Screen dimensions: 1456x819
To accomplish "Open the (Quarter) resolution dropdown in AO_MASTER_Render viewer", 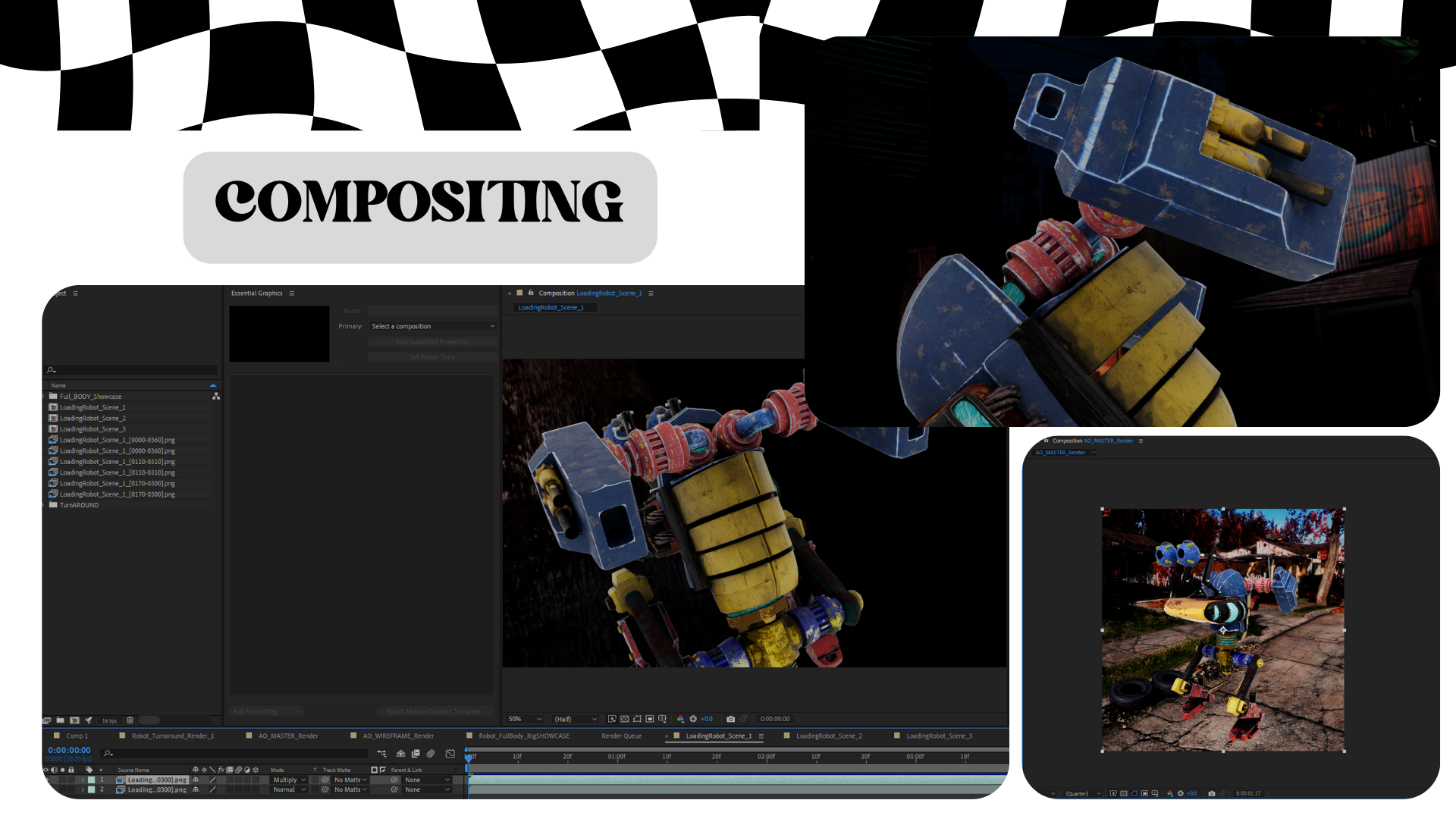I will pos(1083,794).
